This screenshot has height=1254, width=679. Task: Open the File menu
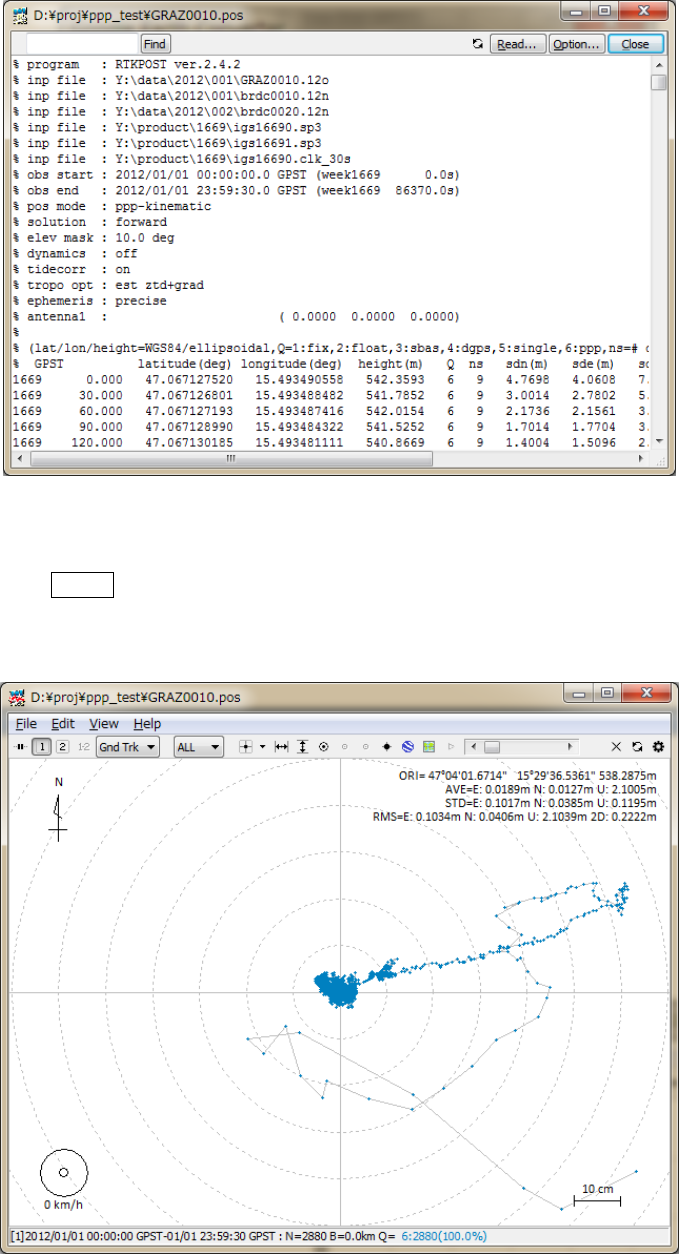pos(26,724)
